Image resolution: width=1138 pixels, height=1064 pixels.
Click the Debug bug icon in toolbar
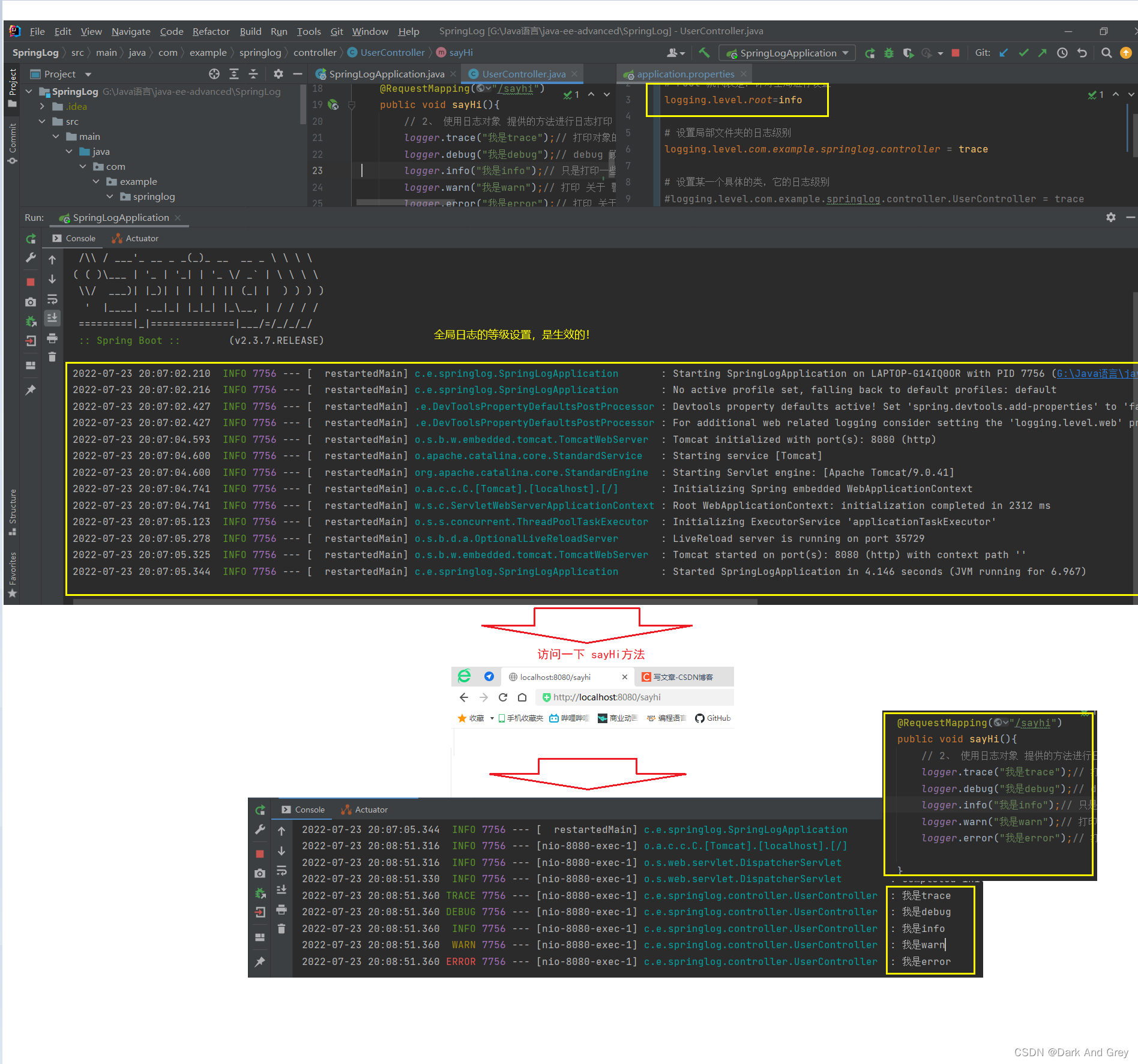point(889,53)
